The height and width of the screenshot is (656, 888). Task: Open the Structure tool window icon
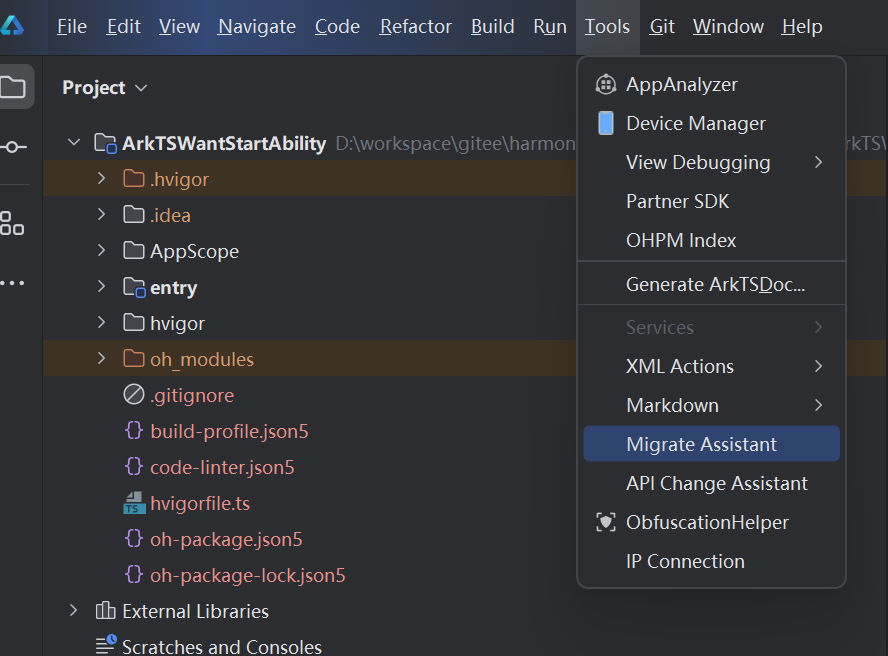pos(12,223)
